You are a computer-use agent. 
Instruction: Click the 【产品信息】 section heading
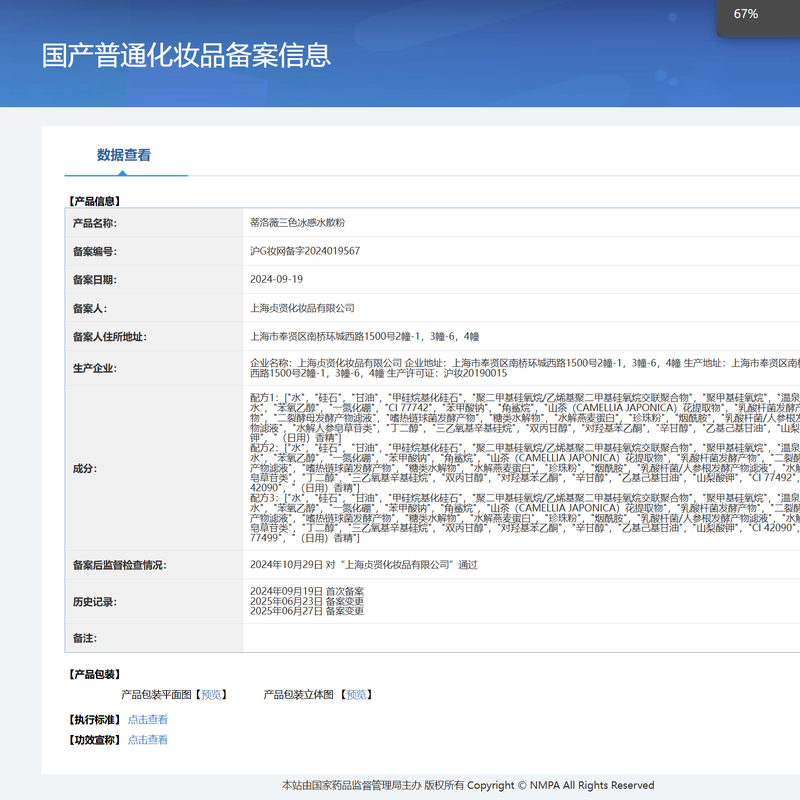(x=93, y=200)
